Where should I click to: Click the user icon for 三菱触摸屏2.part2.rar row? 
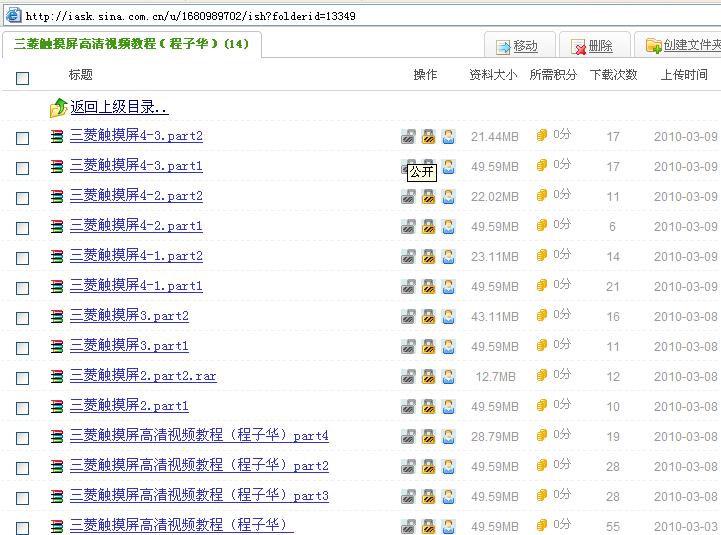click(x=448, y=377)
